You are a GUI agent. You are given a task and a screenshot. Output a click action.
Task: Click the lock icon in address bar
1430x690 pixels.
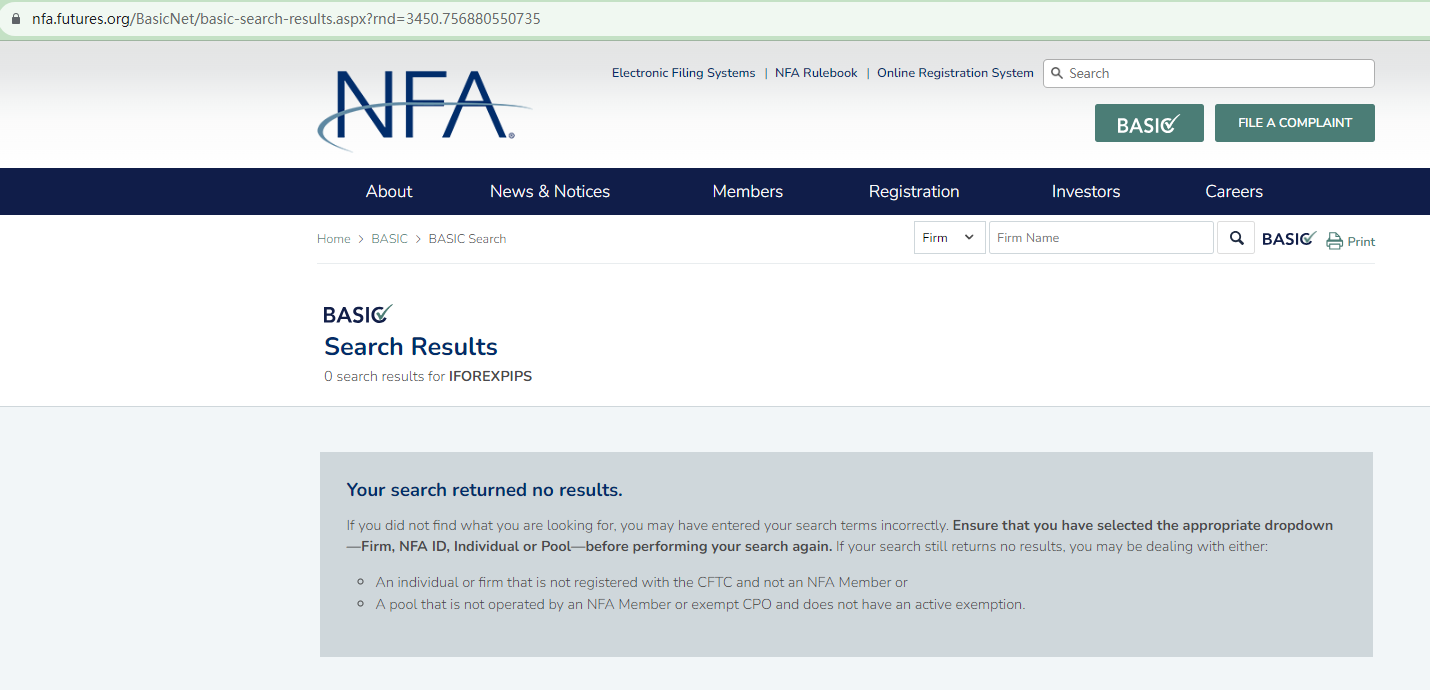pos(15,19)
